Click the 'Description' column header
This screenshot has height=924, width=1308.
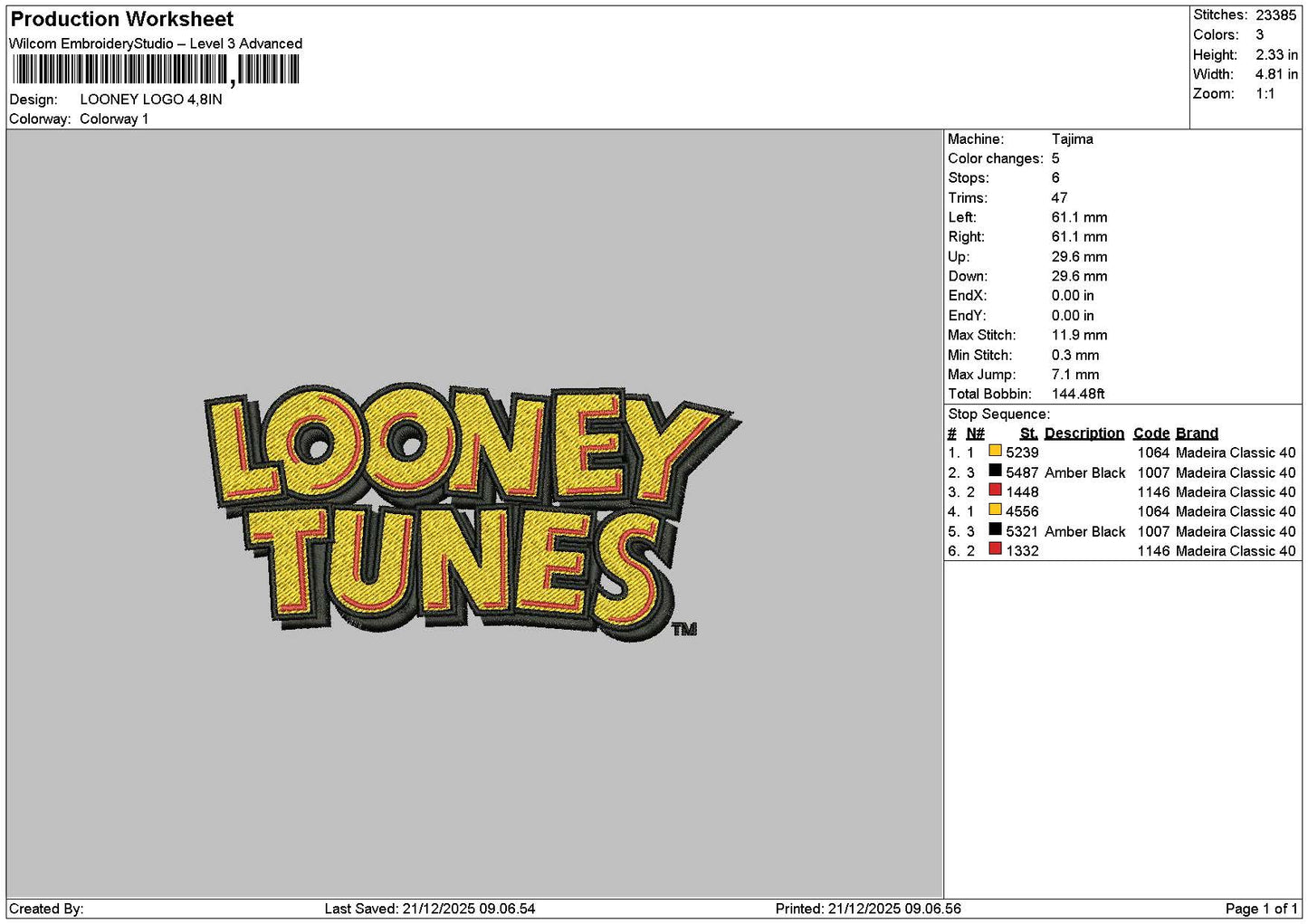pos(1084,433)
